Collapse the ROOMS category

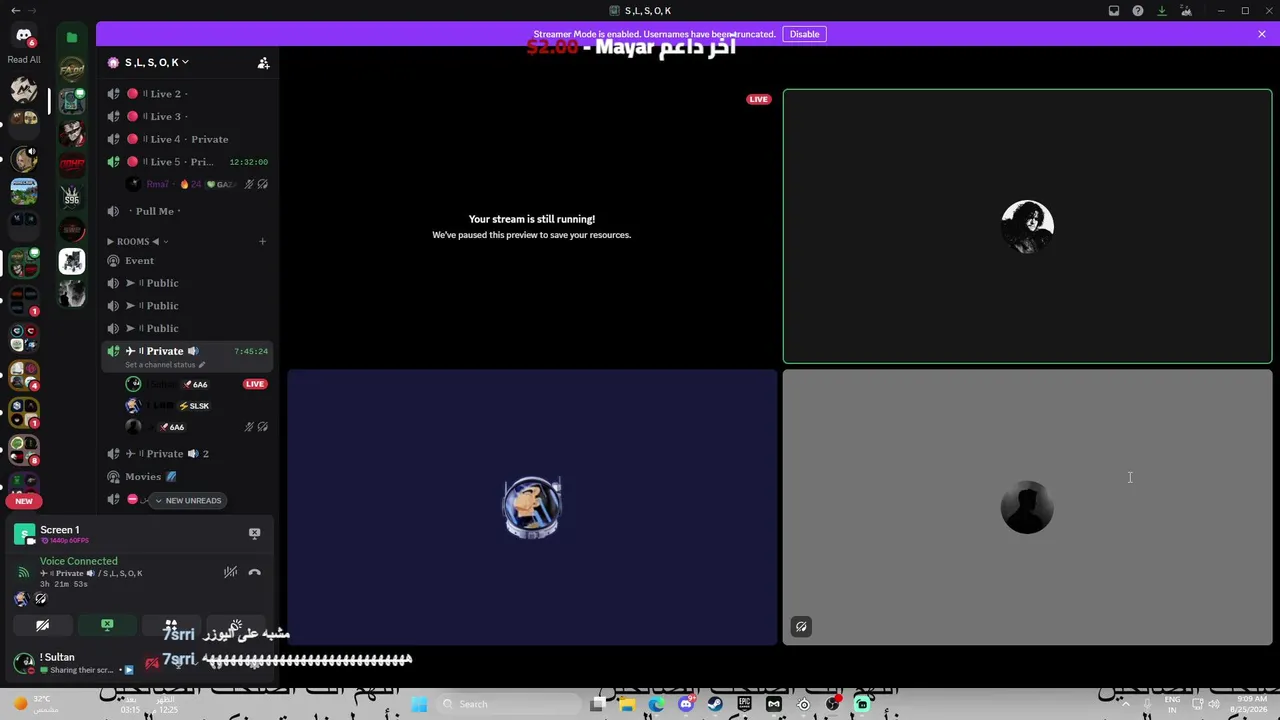click(138, 241)
